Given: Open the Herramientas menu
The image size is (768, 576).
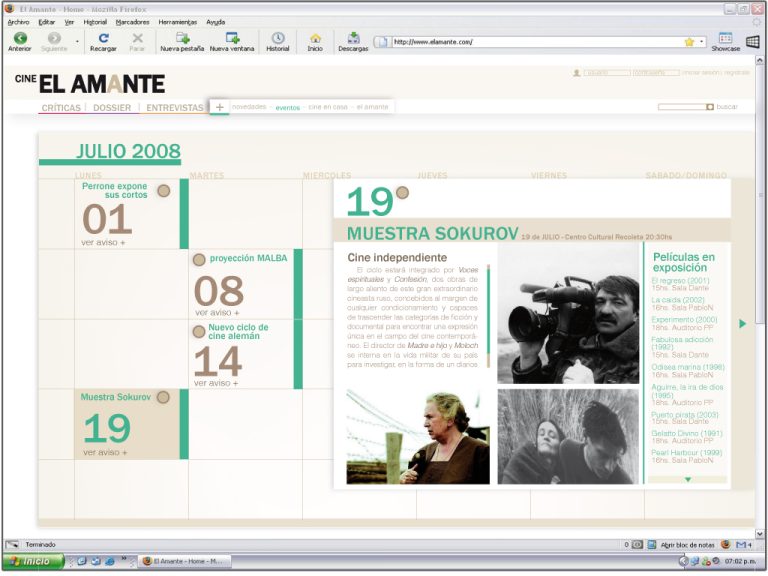Looking at the screenshot, I should click(x=178, y=22).
